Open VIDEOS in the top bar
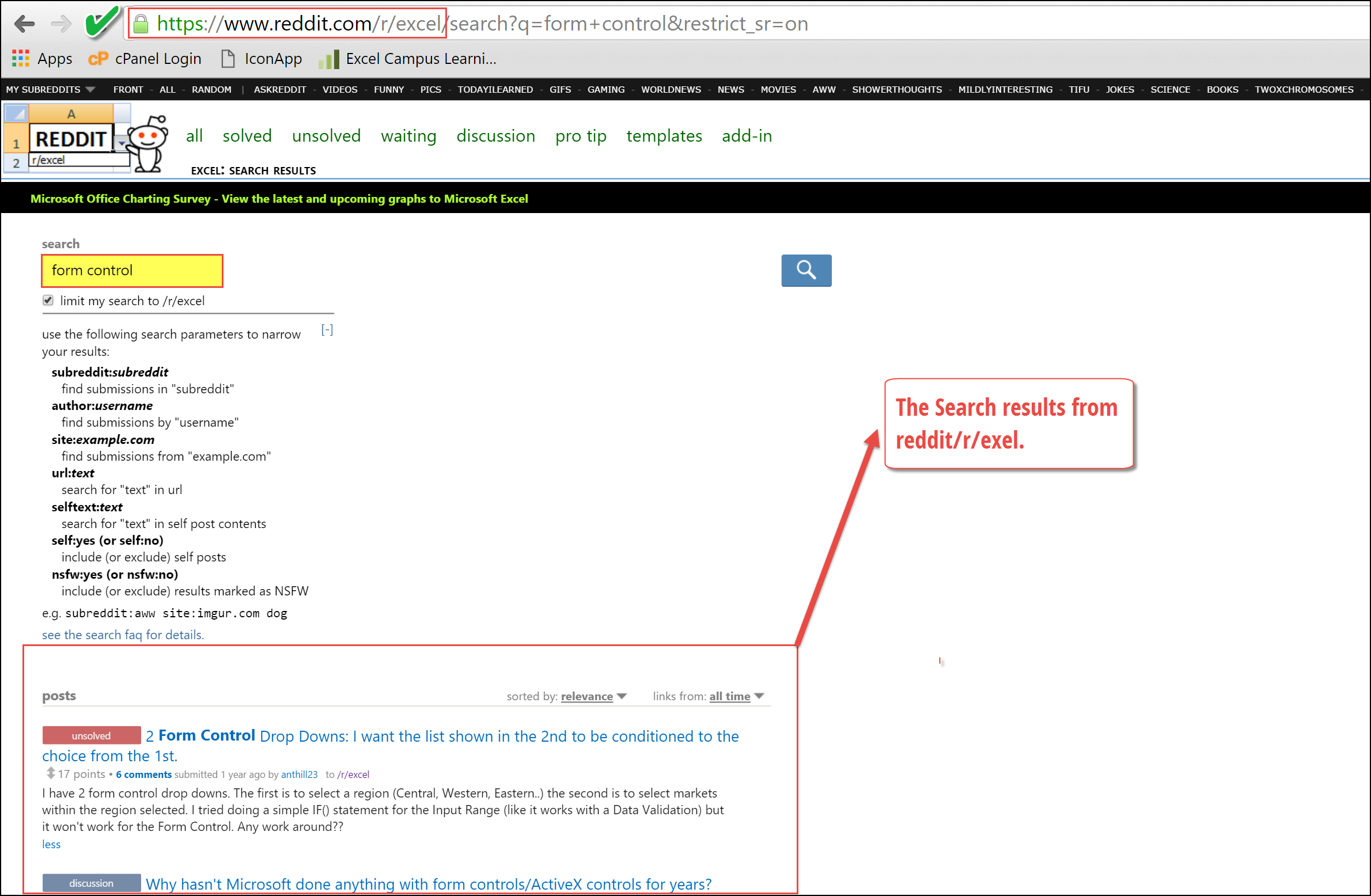This screenshot has width=1371, height=896. click(x=340, y=89)
